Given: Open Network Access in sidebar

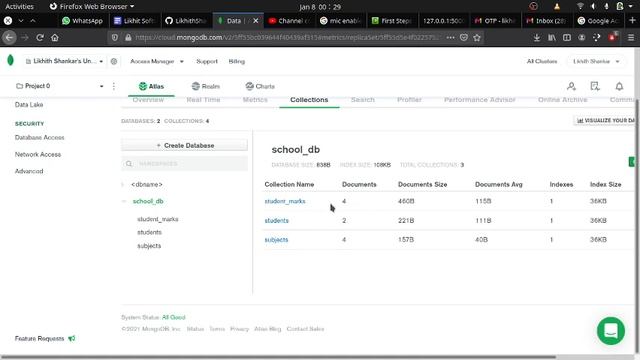Looking at the screenshot, I should [x=38, y=154].
